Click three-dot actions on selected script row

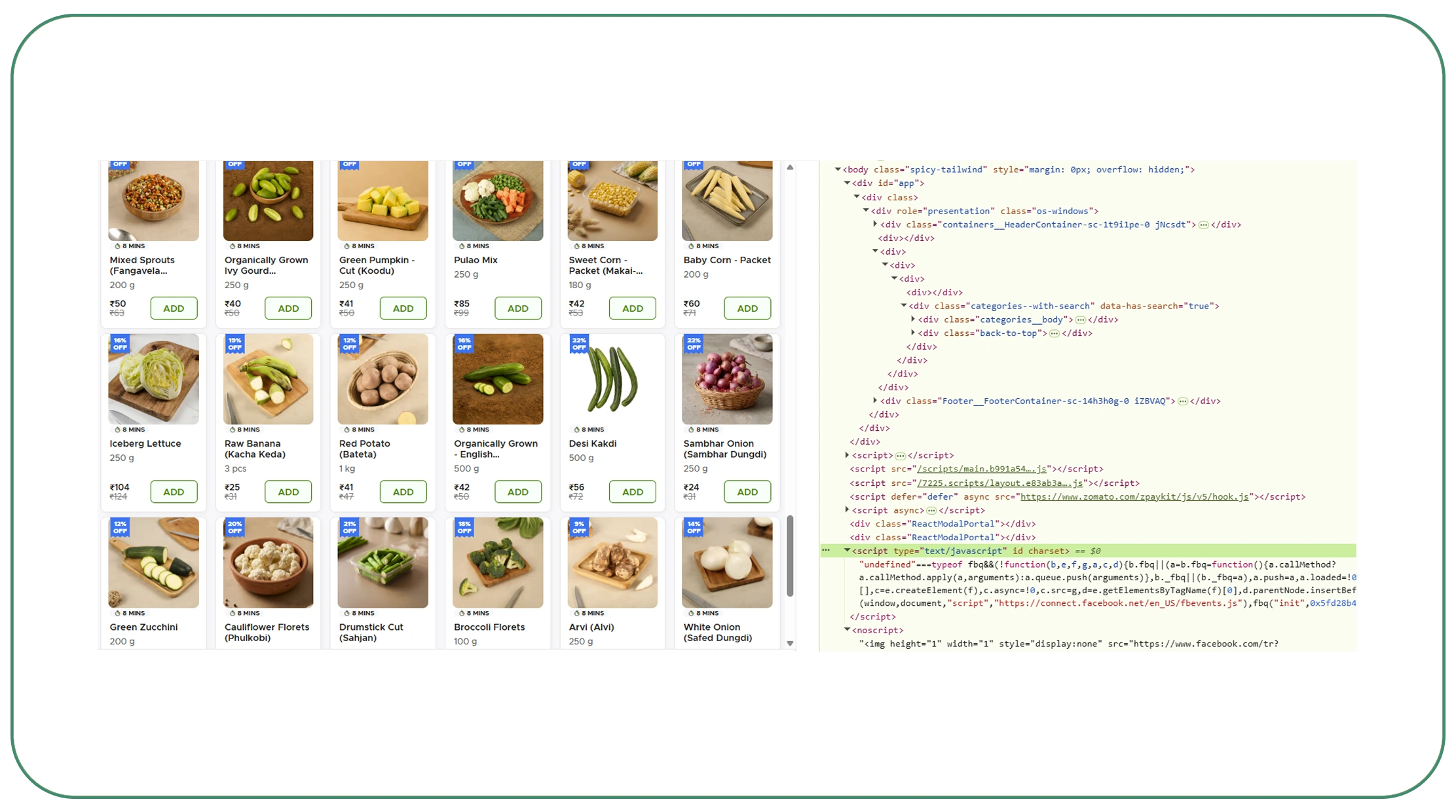[827, 550]
